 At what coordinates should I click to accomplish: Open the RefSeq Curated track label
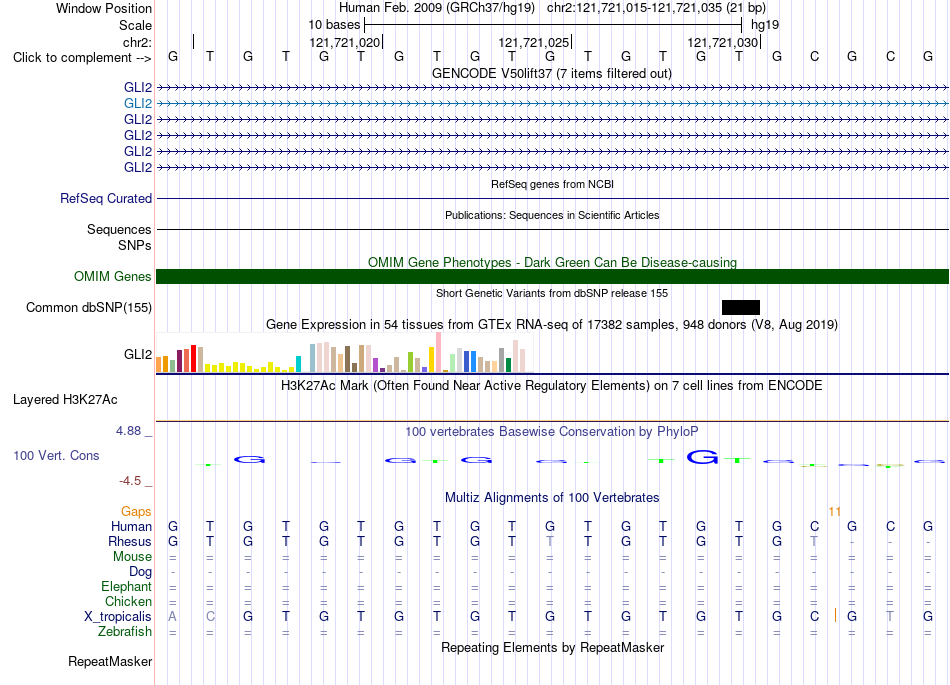106,199
